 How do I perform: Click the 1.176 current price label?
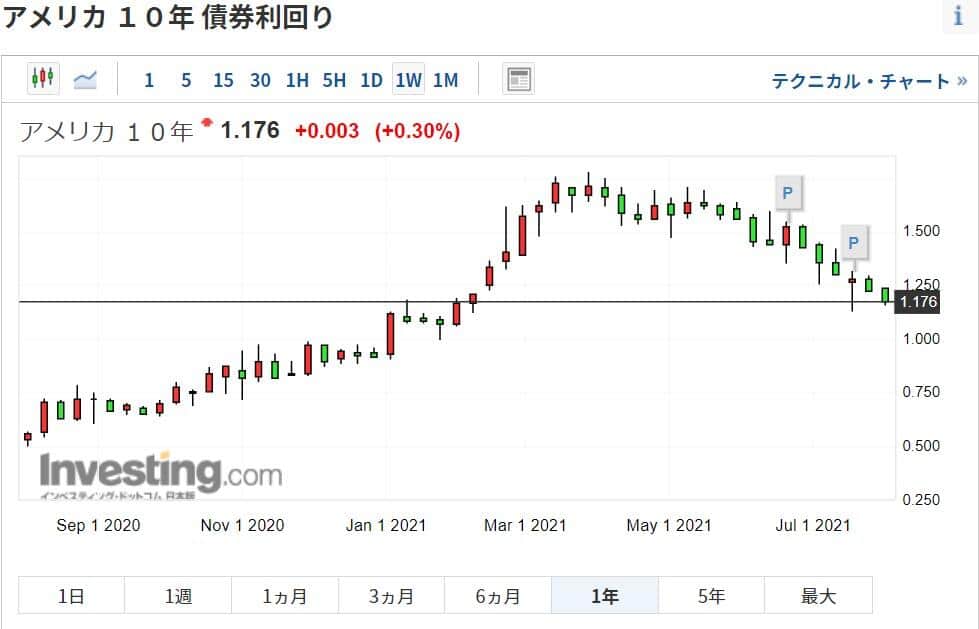click(918, 302)
